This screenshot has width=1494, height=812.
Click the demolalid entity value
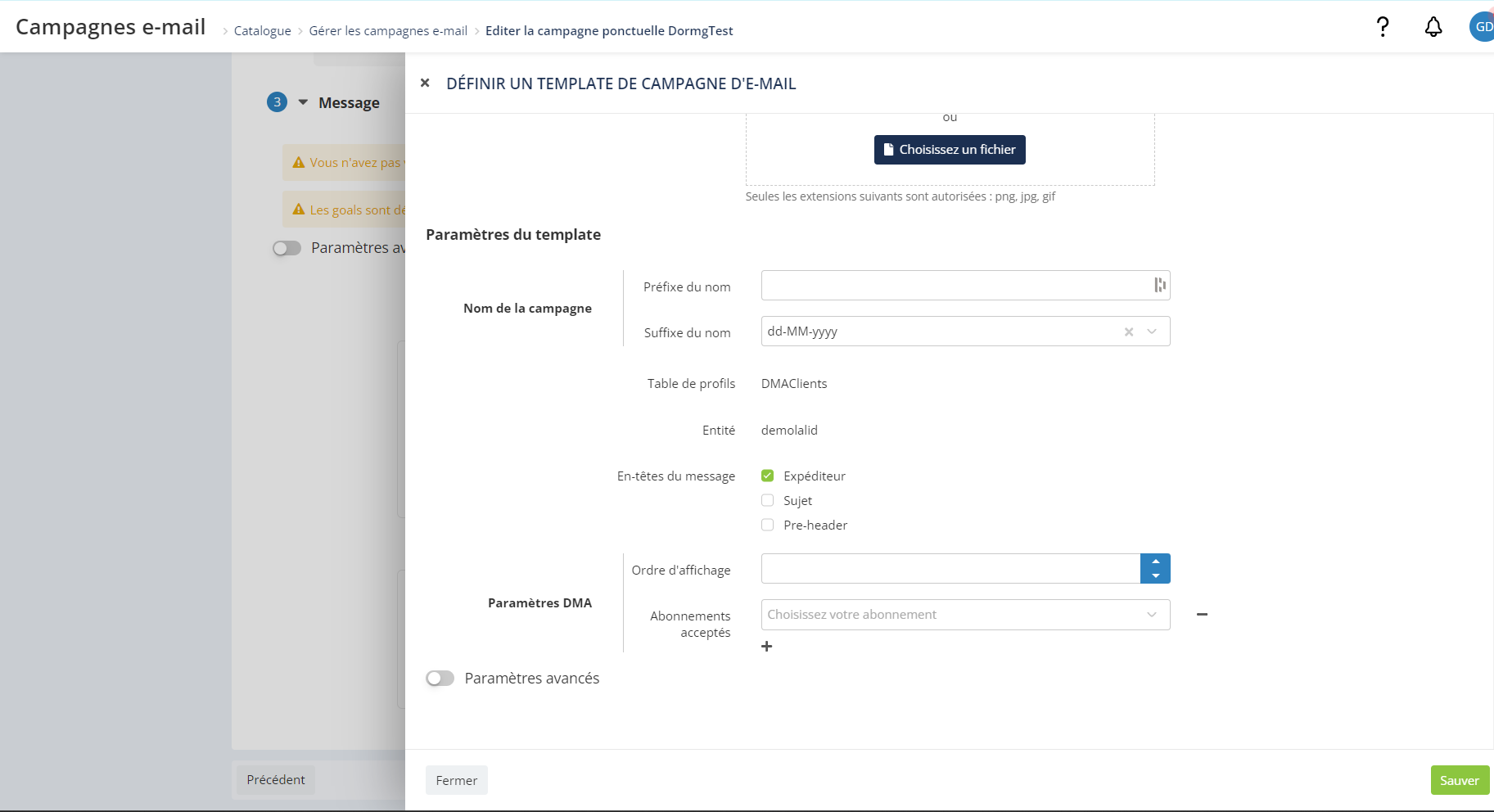click(789, 431)
